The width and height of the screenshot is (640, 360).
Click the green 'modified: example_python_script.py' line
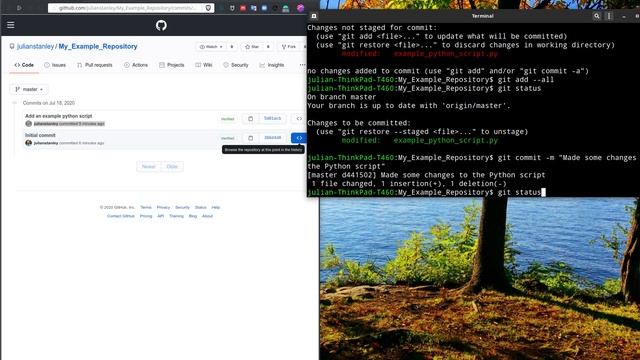[x=420, y=140]
